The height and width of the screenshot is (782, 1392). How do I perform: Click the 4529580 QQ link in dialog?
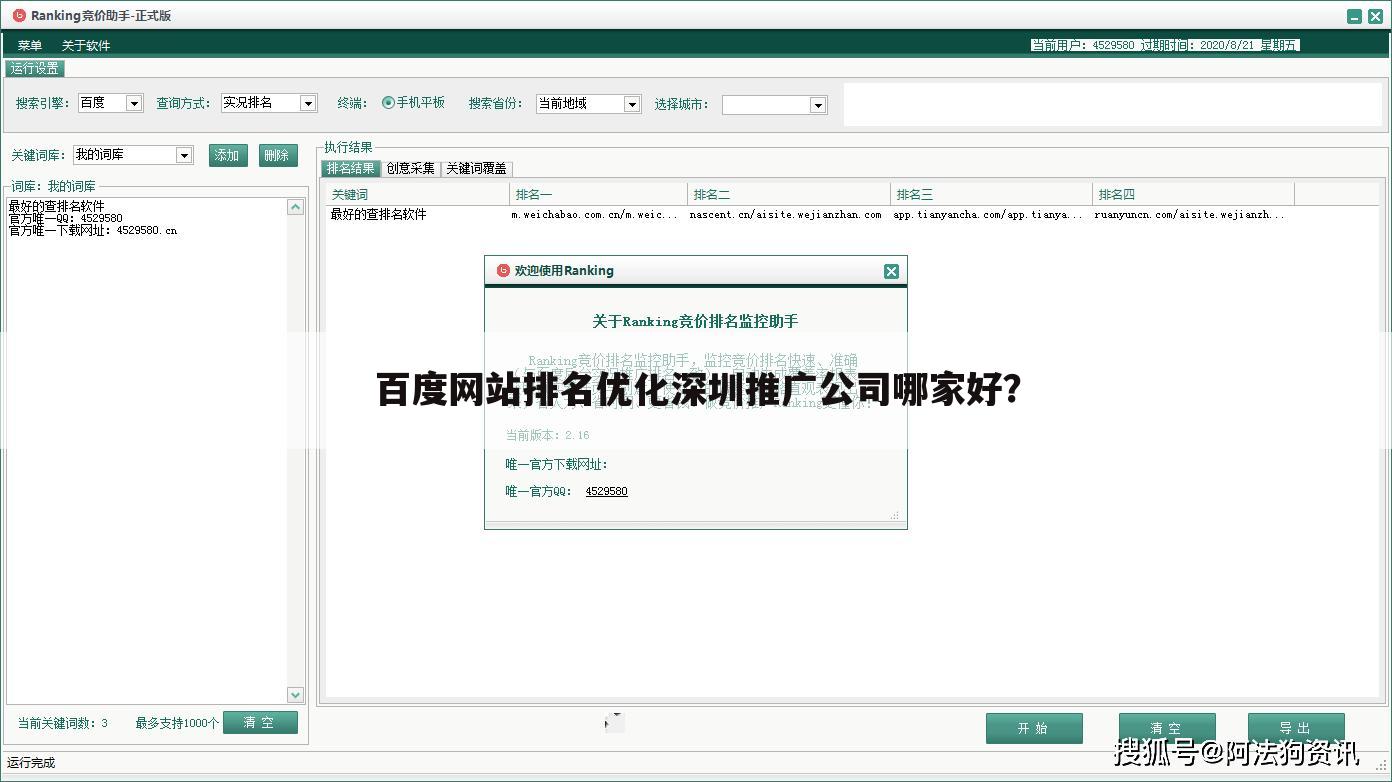click(606, 491)
